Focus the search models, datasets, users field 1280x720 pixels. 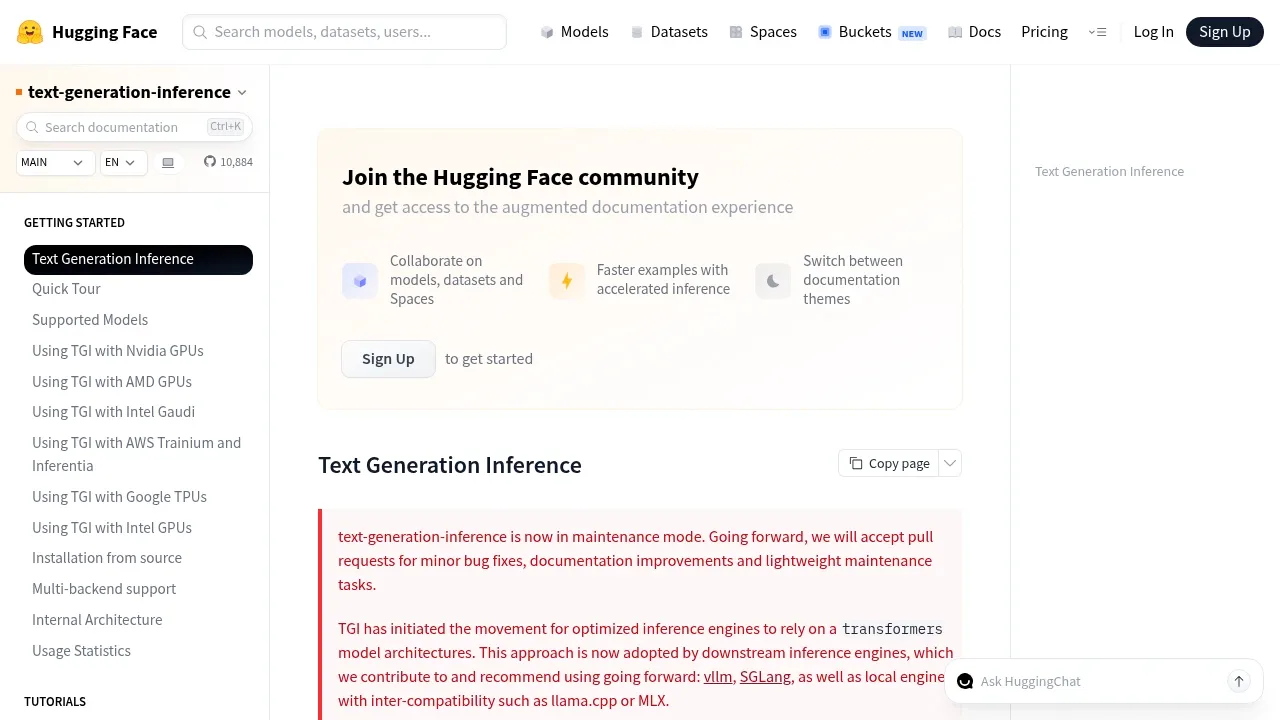(344, 32)
